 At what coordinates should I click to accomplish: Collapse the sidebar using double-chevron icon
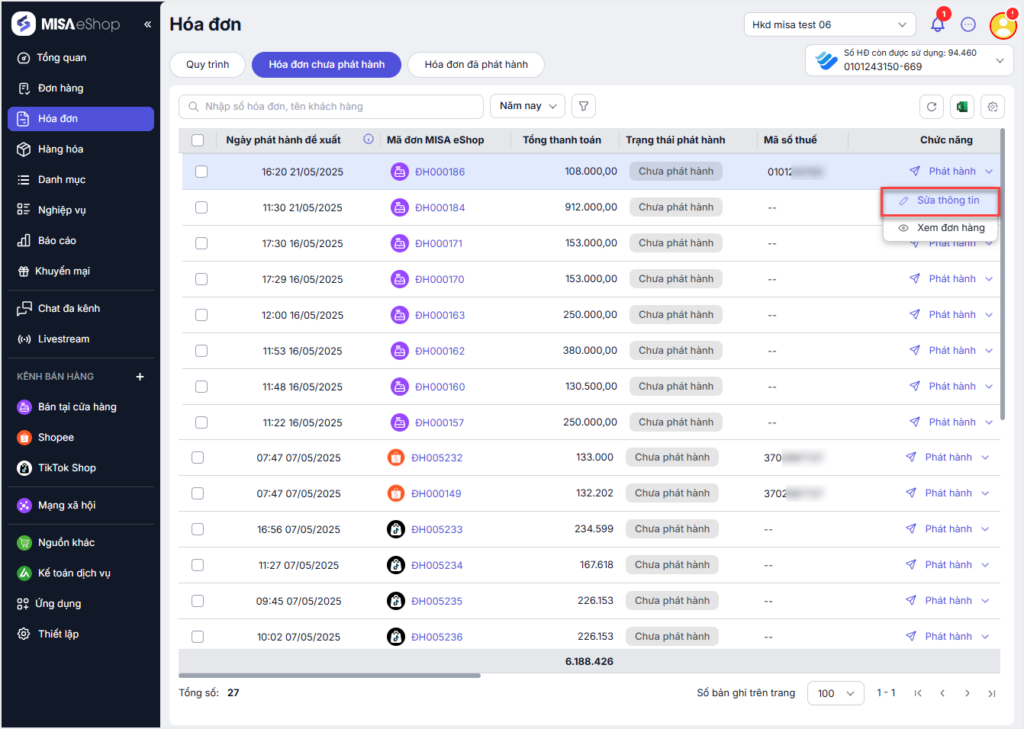(148, 24)
